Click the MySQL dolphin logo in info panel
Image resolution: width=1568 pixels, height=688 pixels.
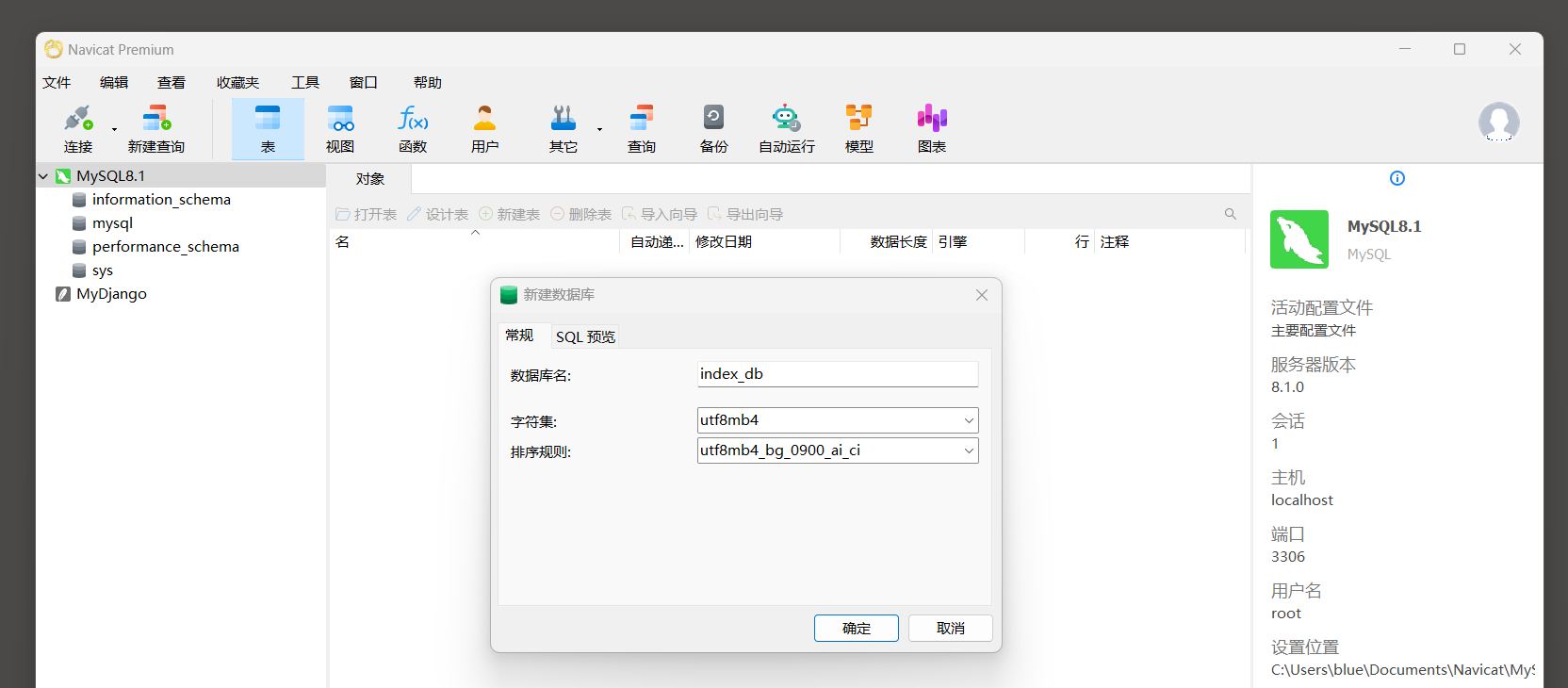pos(1299,239)
